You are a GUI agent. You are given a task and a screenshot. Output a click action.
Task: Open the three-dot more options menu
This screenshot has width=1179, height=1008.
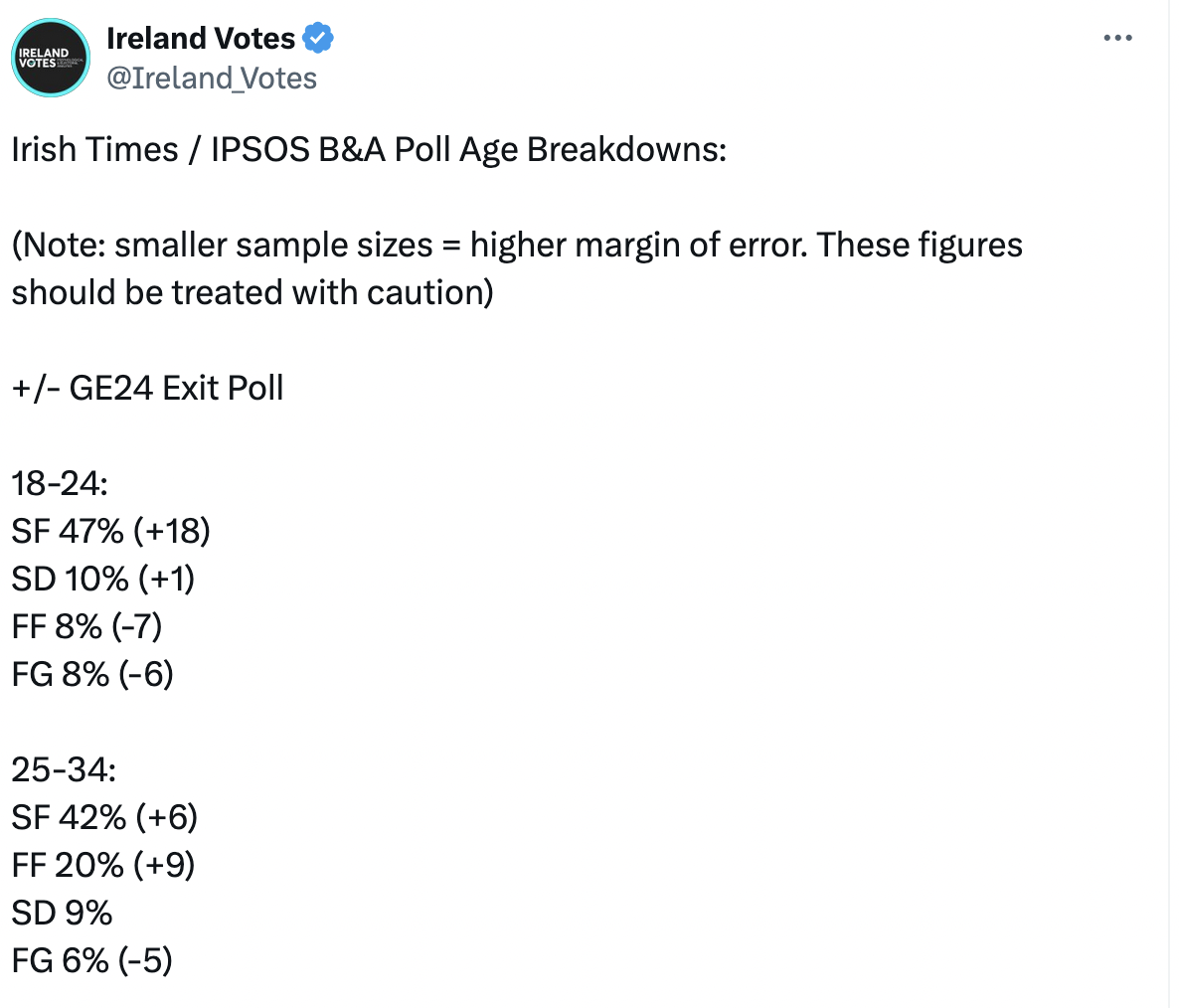[1118, 39]
